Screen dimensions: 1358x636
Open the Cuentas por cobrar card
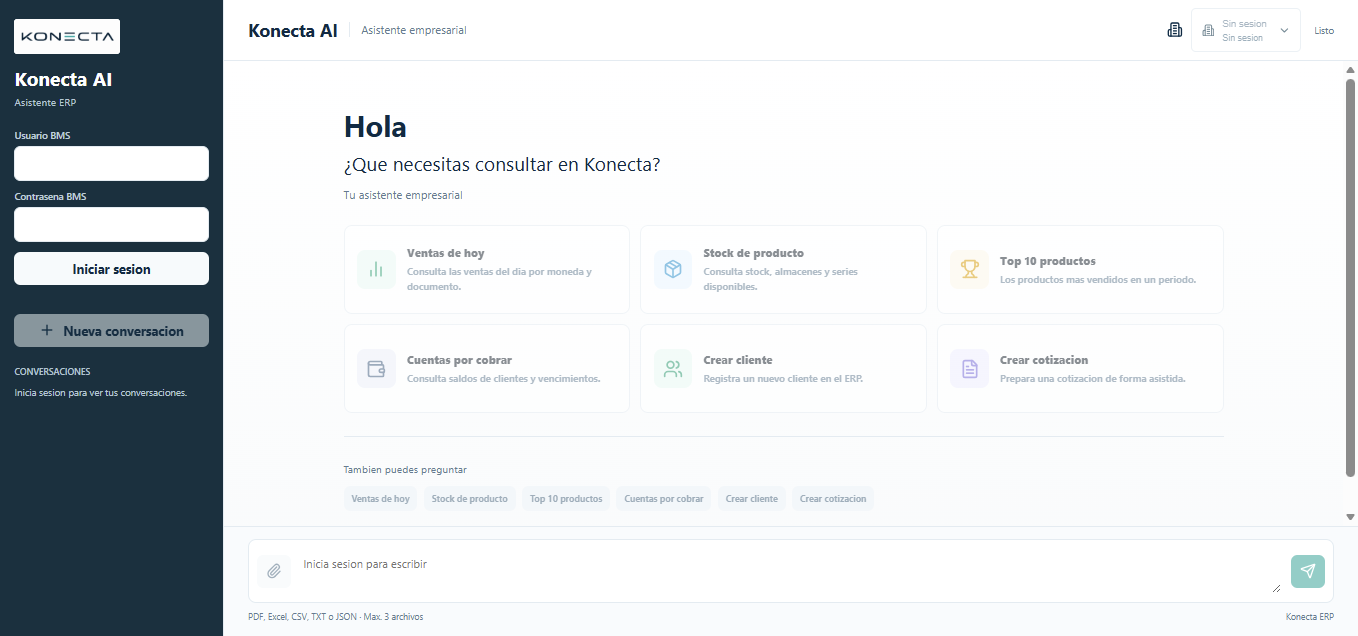487,368
